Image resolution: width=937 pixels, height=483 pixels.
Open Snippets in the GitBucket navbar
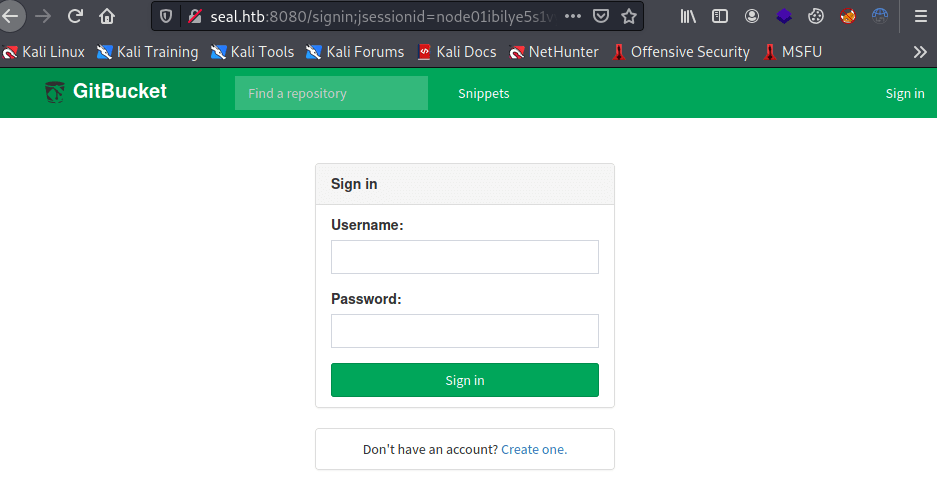pos(483,93)
